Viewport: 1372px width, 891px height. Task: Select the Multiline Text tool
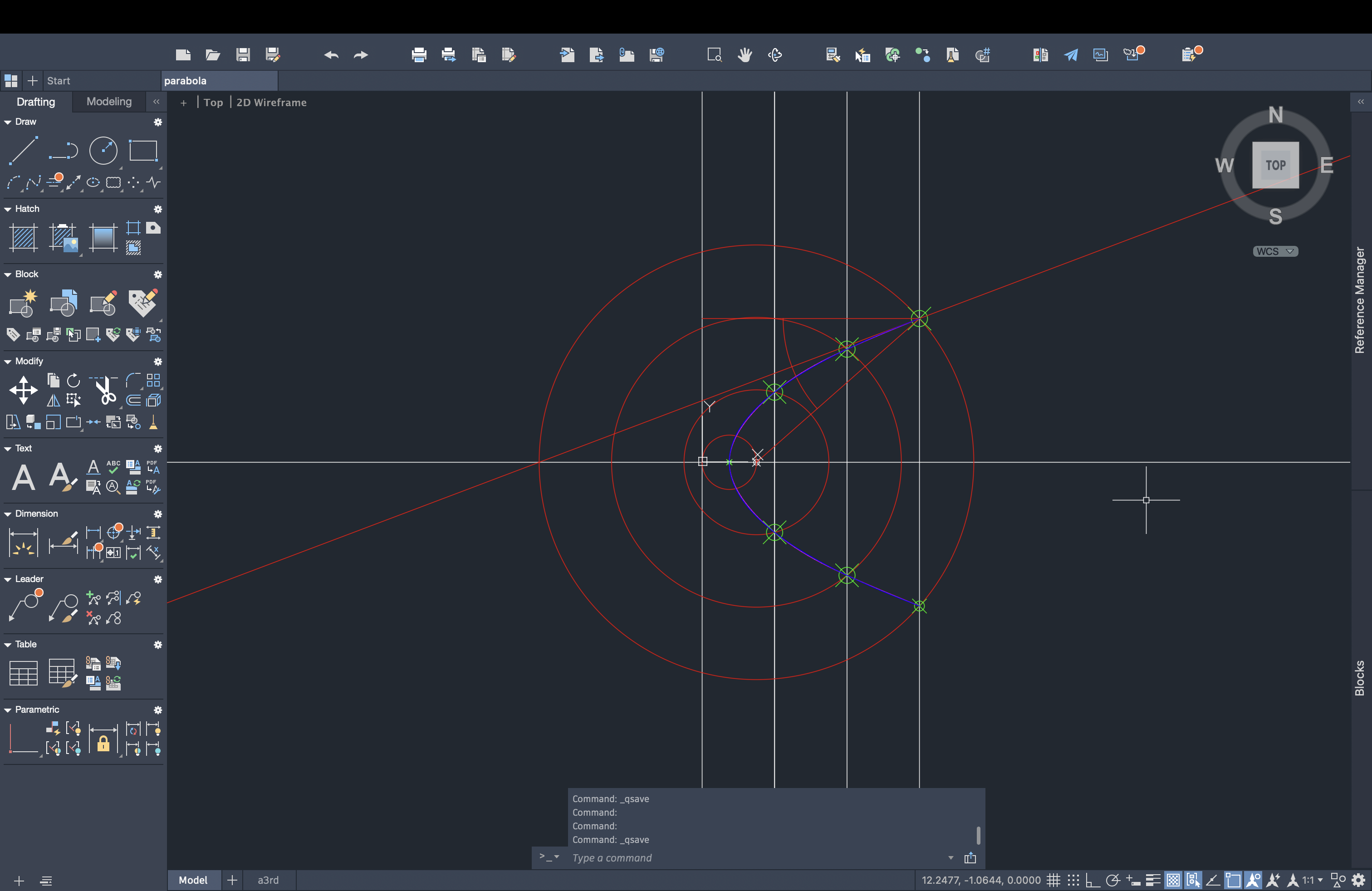coord(23,477)
